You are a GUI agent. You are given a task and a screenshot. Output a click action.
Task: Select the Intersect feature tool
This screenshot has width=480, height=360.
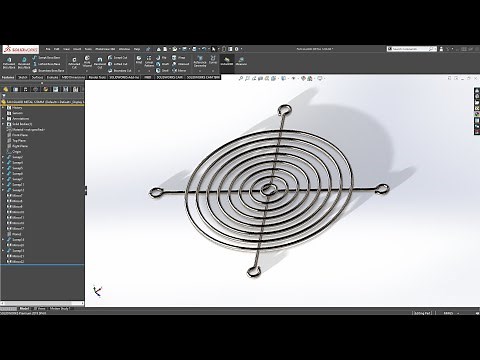[x=181, y=64]
